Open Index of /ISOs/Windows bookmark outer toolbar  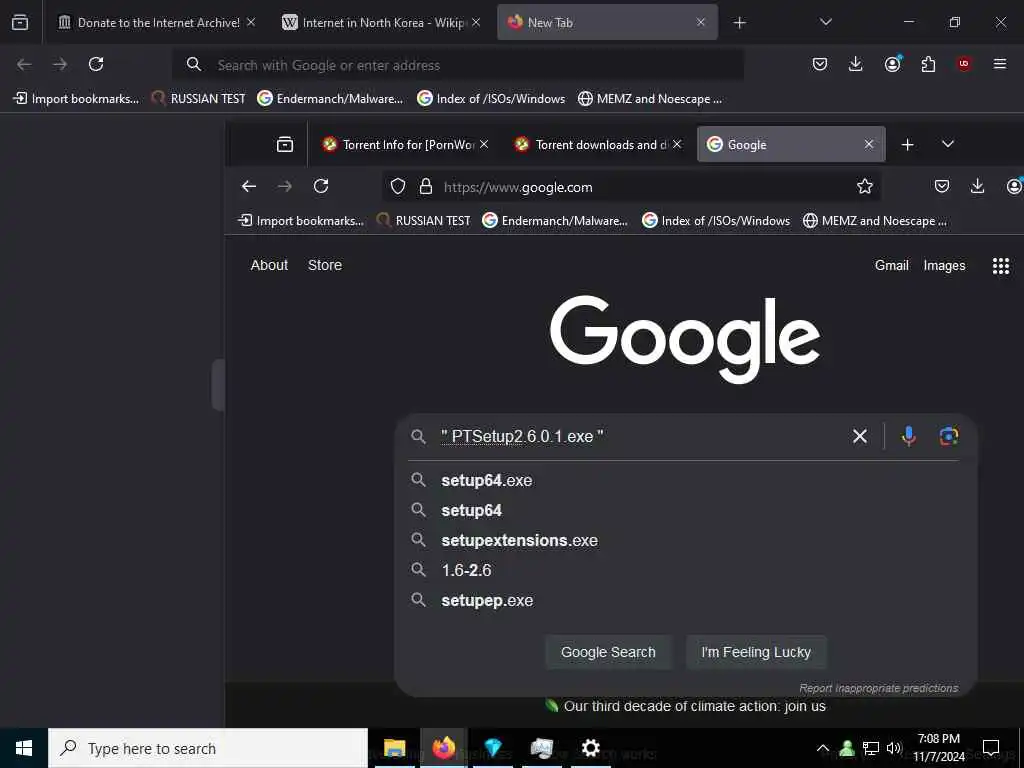pos(491,99)
